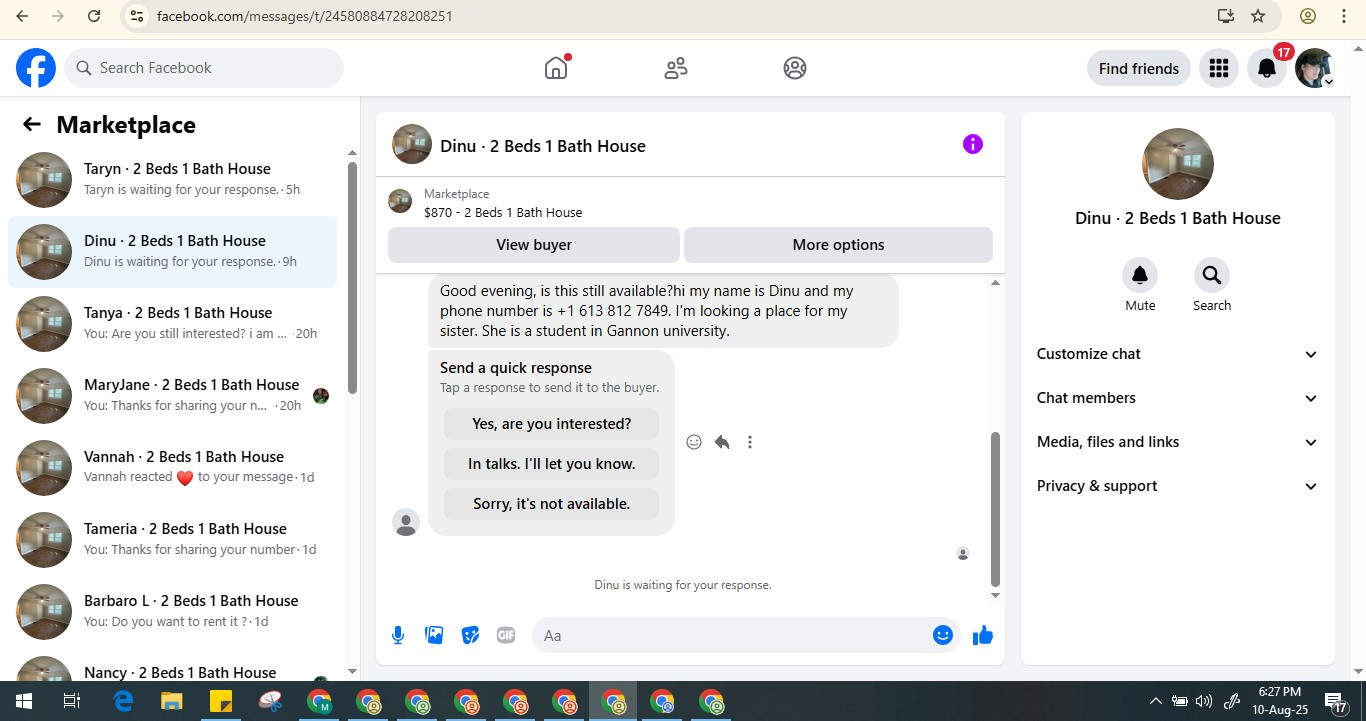React to quick response message with emoji
The height and width of the screenshot is (721, 1366).
694,442
